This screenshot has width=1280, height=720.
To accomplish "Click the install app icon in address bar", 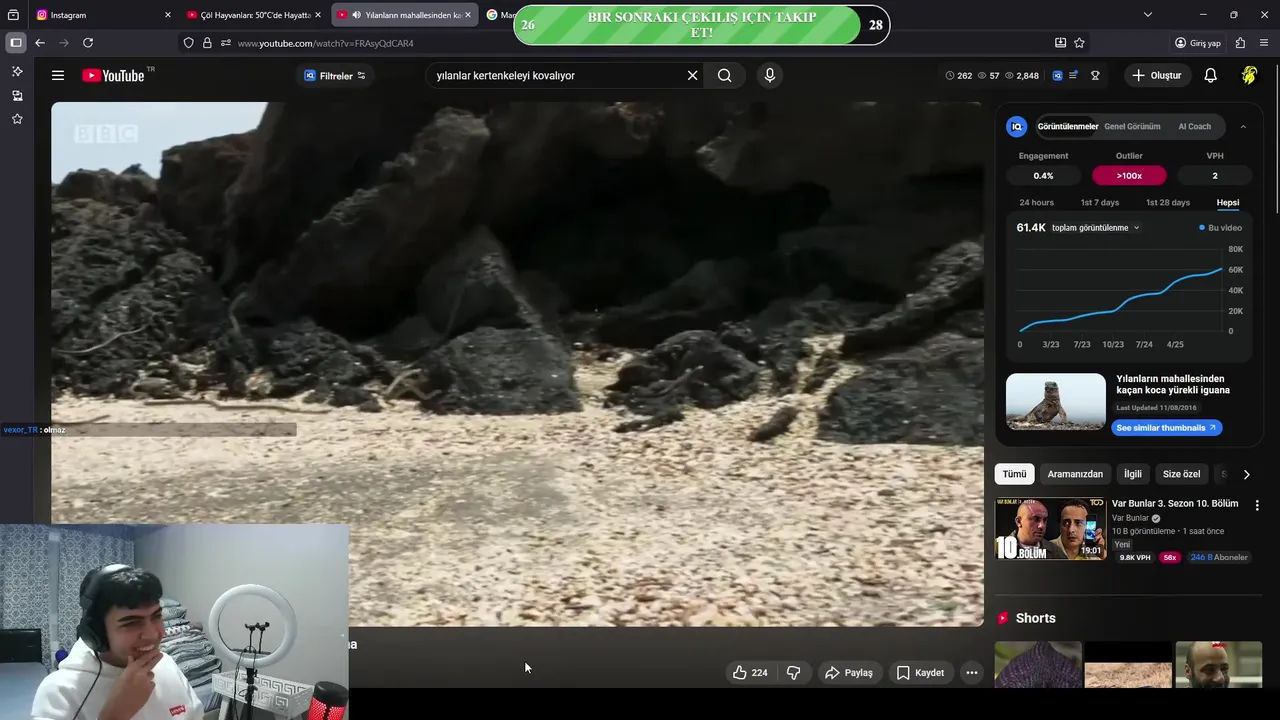I will coord(1060,43).
